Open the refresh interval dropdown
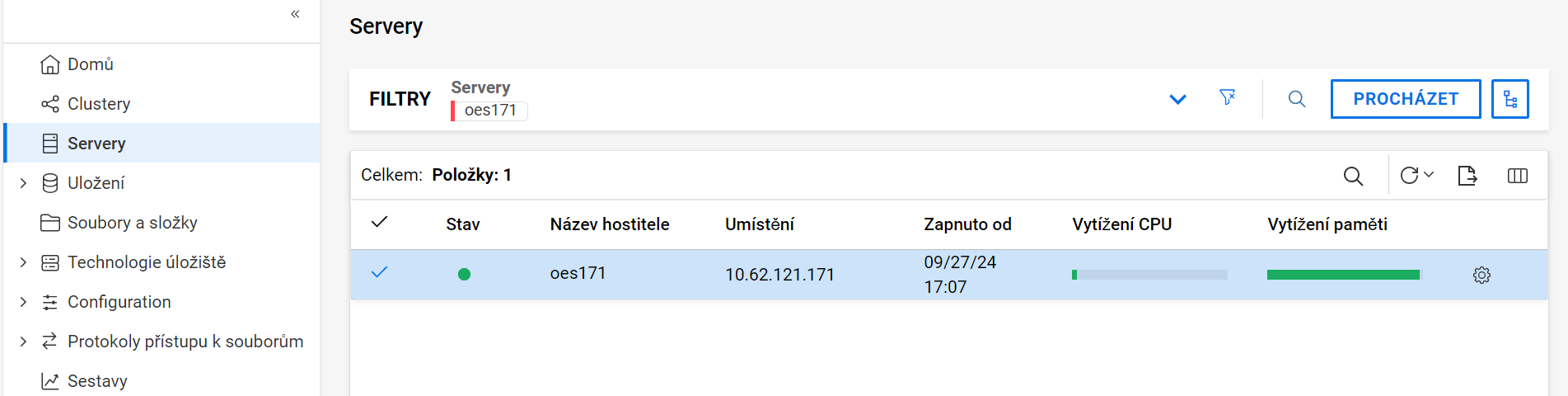 pos(1428,175)
